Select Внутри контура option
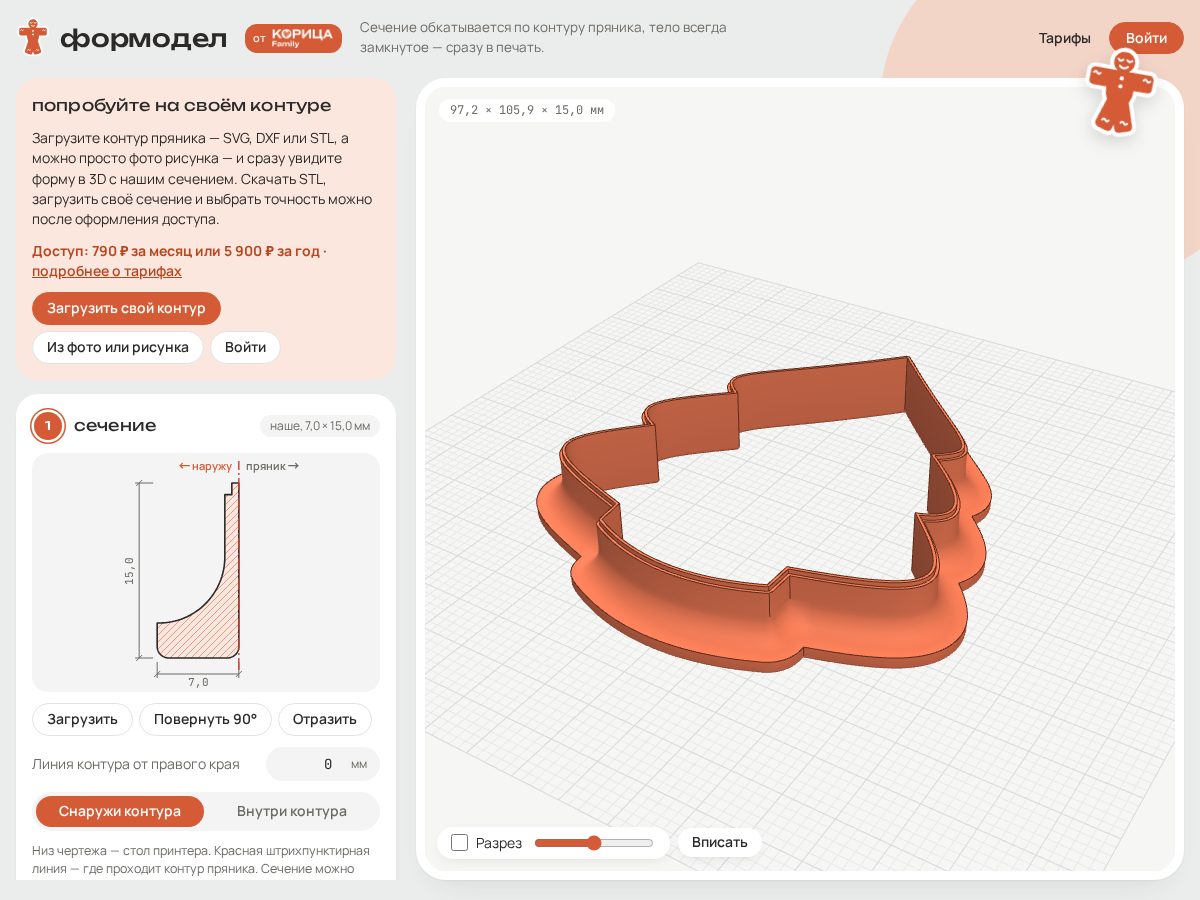 (292, 811)
